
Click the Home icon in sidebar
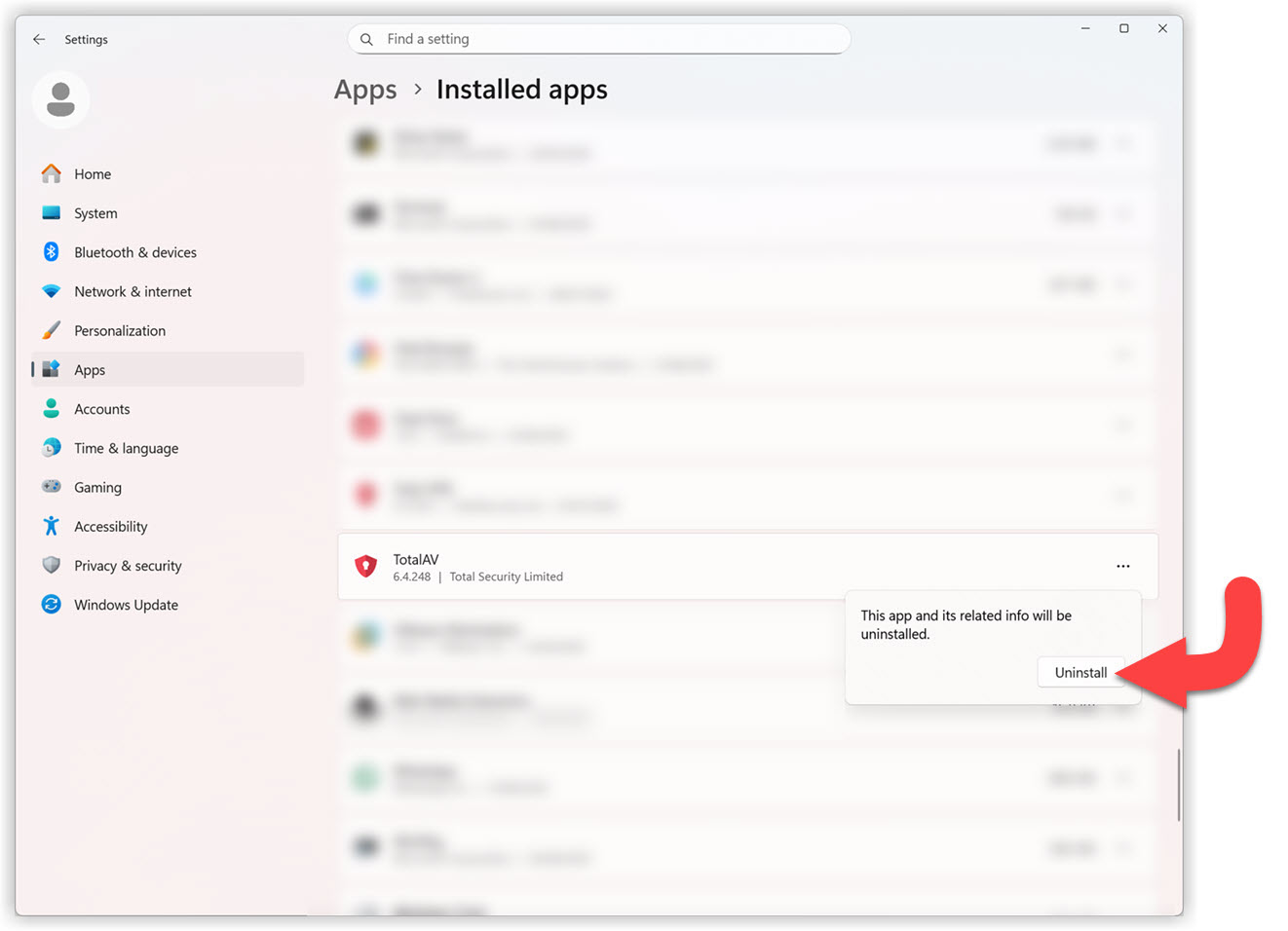click(x=52, y=173)
